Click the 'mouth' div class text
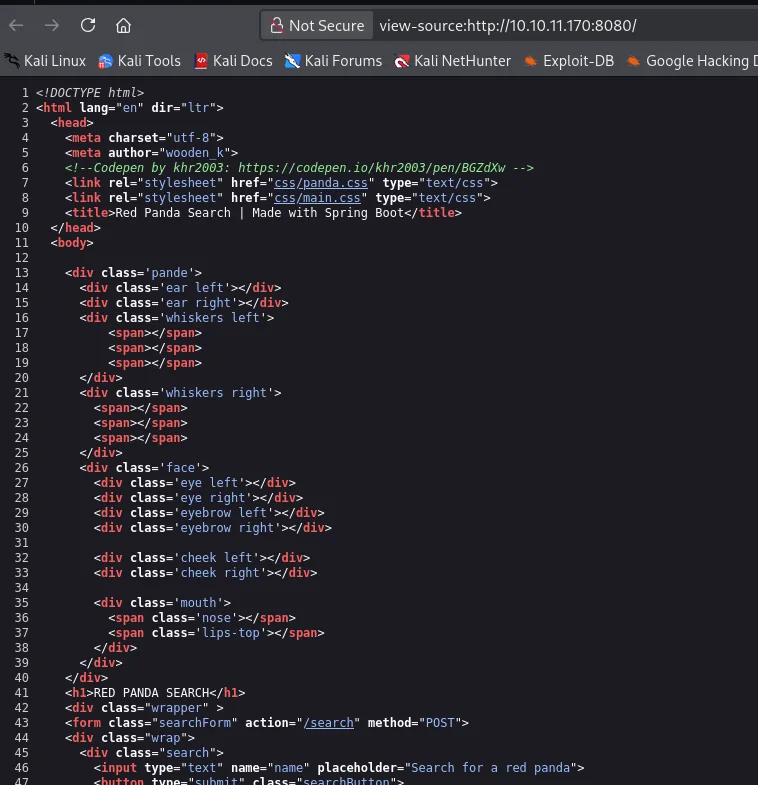This screenshot has width=758, height=785. [198, 603]
